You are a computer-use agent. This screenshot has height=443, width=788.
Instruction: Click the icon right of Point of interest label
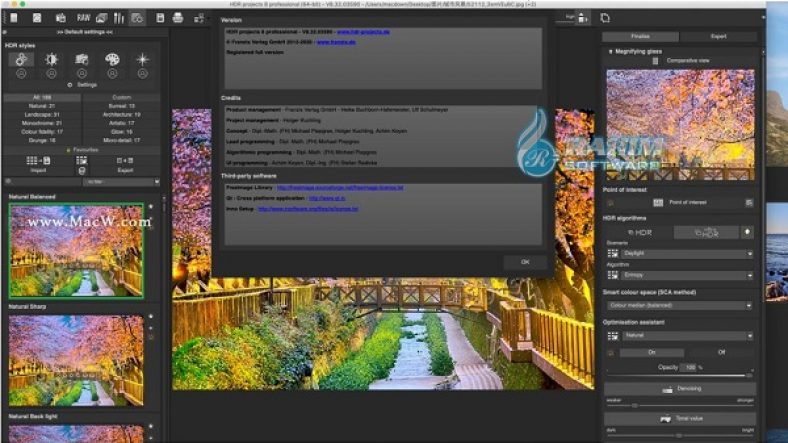tap(749, 202)
